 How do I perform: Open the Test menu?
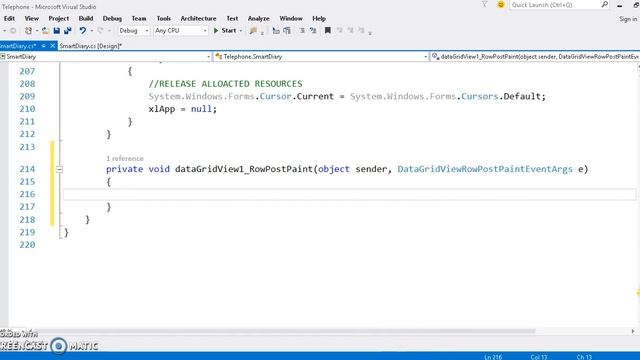point(232,18)
